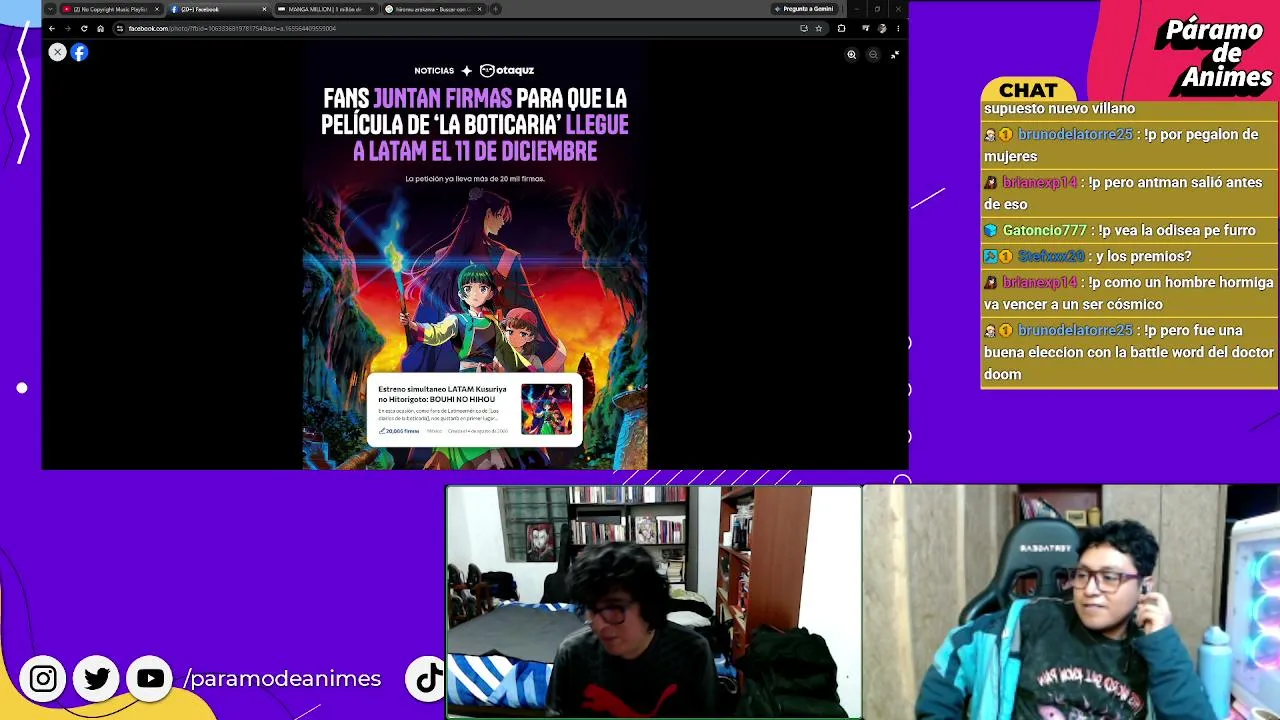
Task: Click the install/cast icon in address bar
Action: pos(803,28)
